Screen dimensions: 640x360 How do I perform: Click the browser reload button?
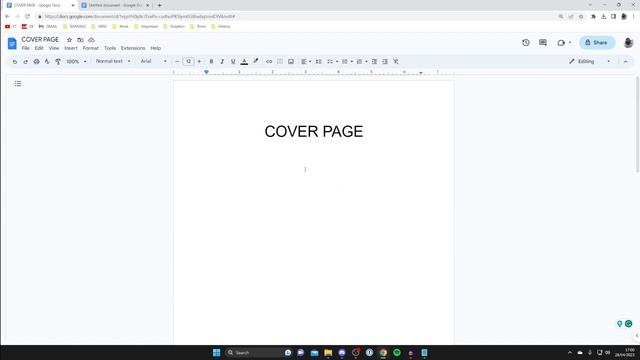tap(27, 16)
